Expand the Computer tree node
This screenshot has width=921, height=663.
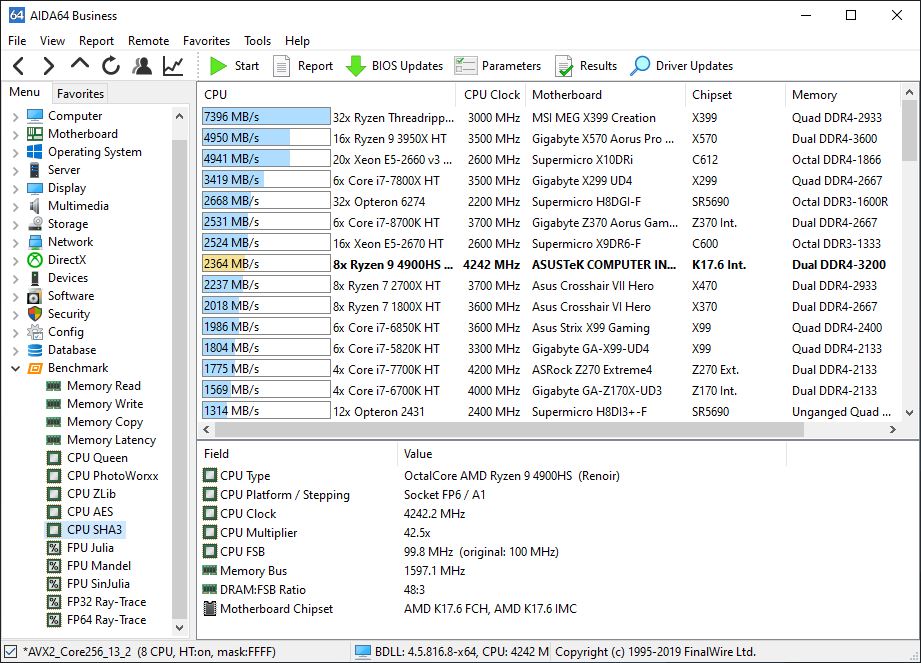point(15,116)
